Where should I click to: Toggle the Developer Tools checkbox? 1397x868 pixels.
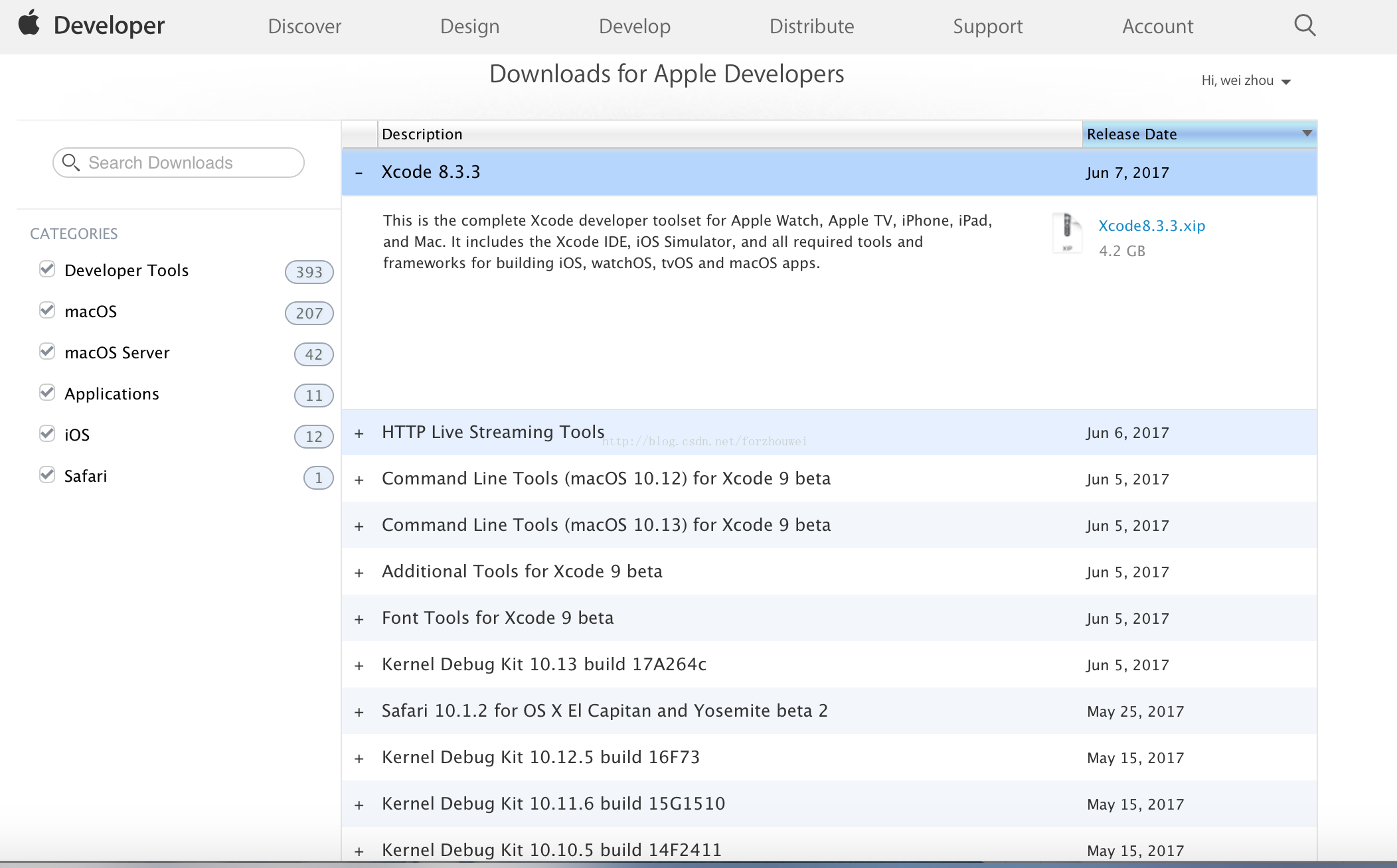click(x=46, y=269)
